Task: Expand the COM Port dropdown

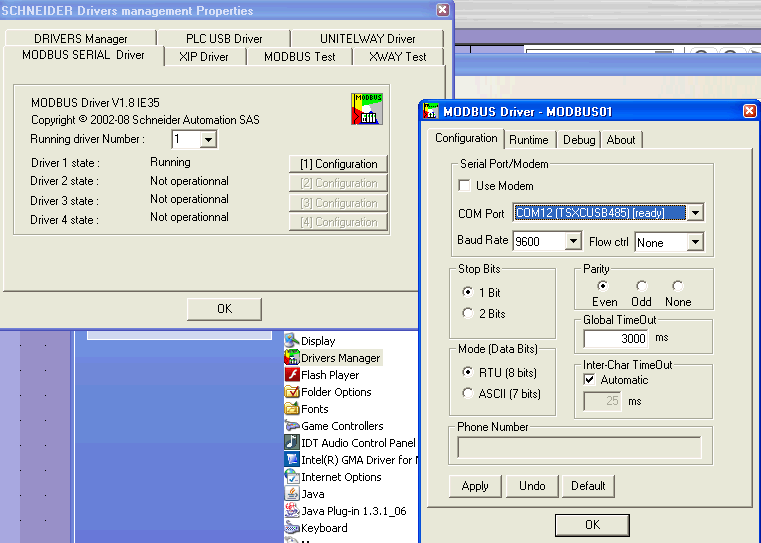Action: pos(695,213)
